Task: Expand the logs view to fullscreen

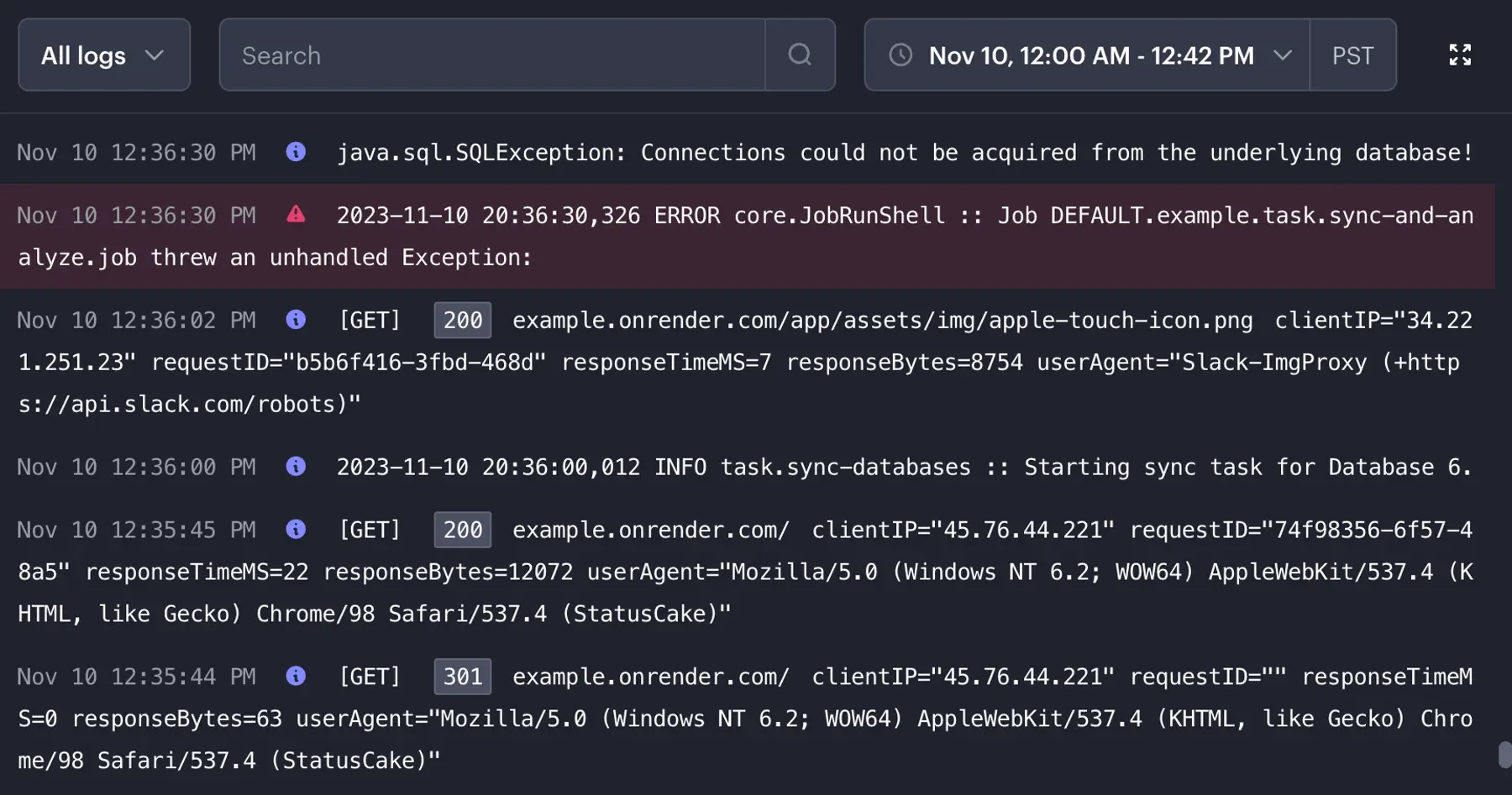Action: pyautogui.click(x=1461, y=55)
